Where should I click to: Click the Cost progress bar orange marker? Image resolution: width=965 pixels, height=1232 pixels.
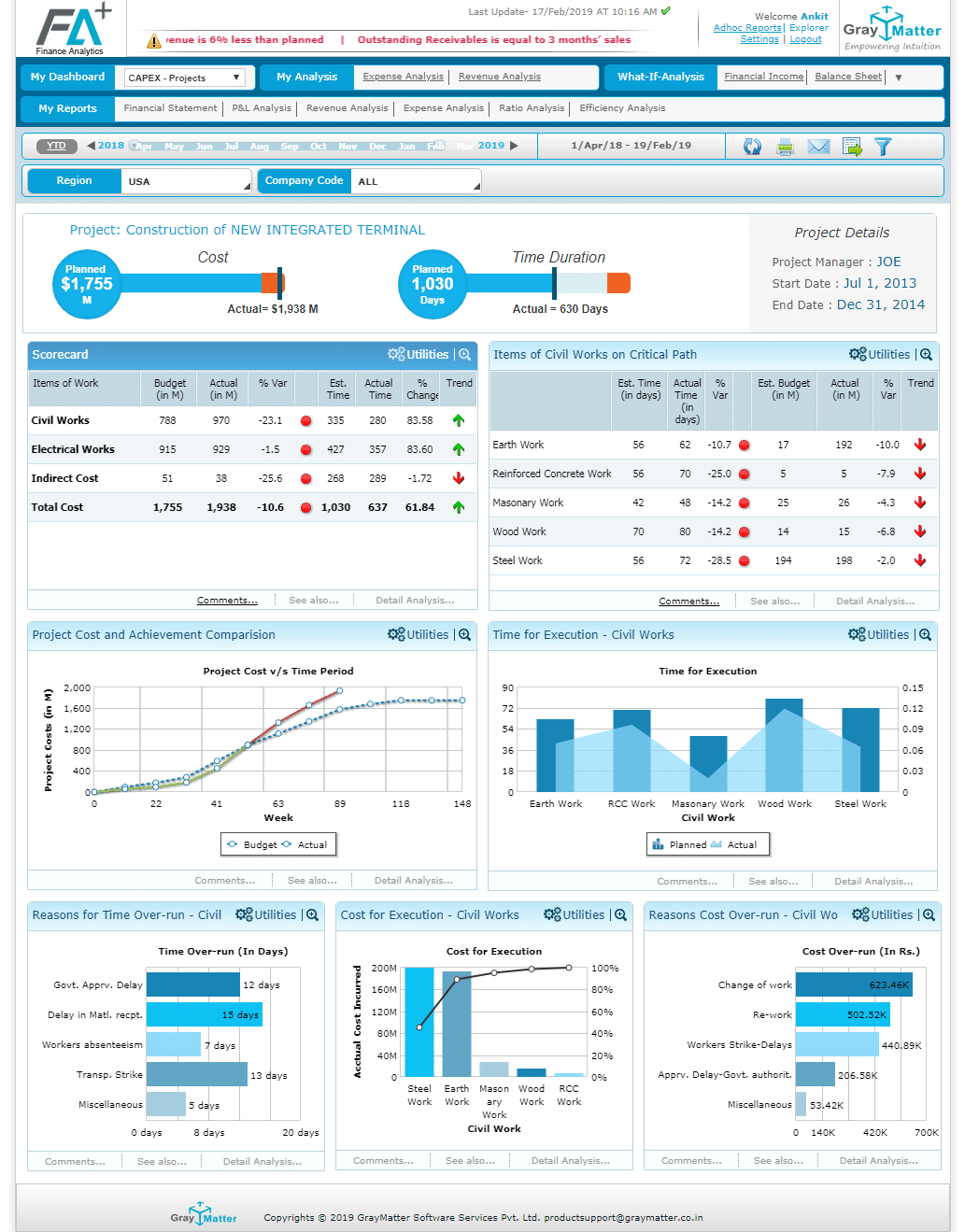coord(272,283)
